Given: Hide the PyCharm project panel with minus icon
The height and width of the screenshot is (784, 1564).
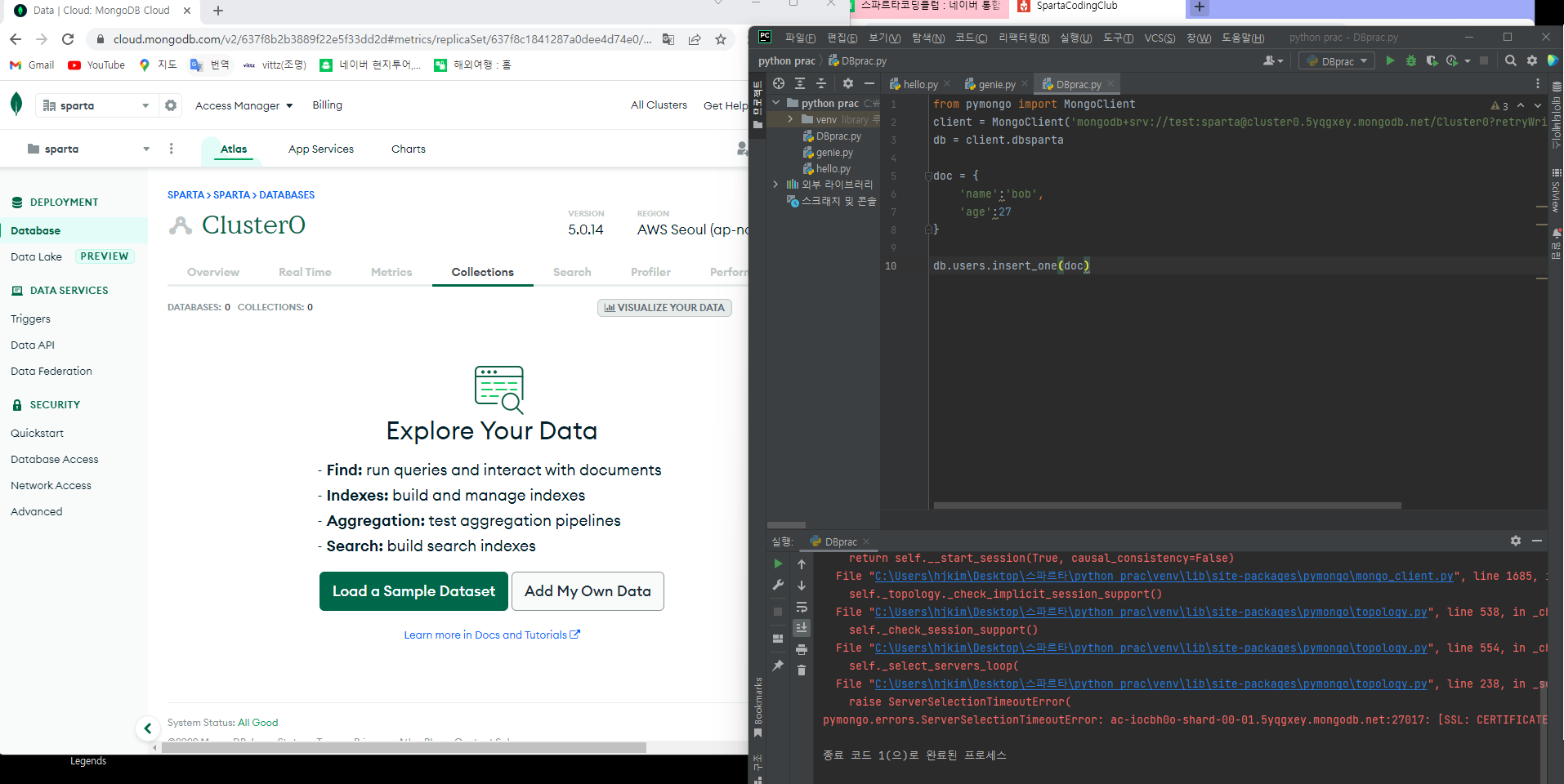Looking at the screenshot, I should (869, 83).
